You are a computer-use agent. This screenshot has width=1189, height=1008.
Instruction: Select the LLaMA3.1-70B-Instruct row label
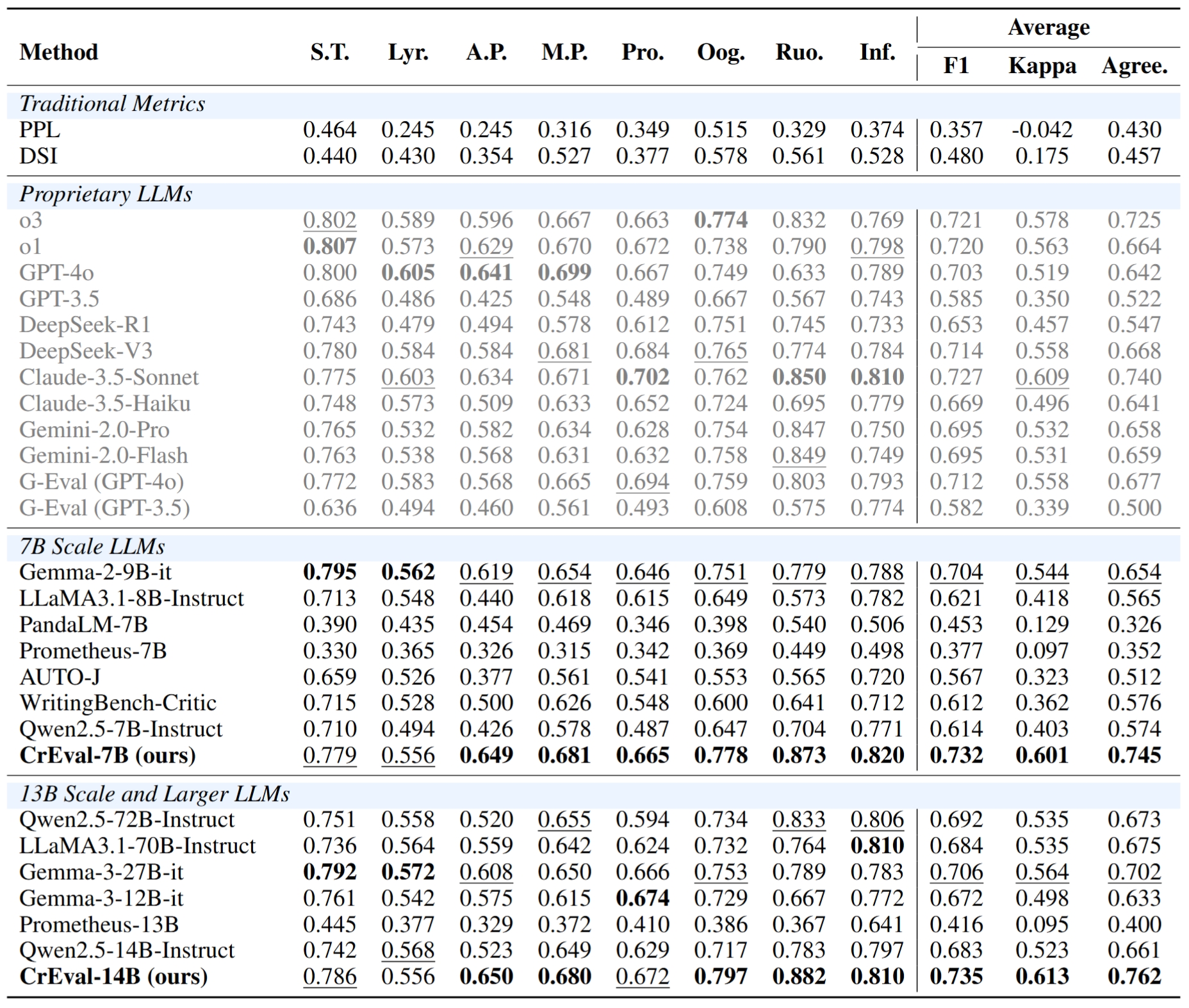[137, 846]
